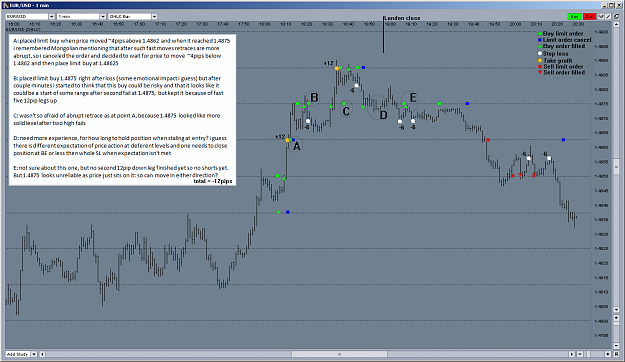The image size is (625, 362).
Task: Click the Limit order cancel legend entry
Action: 565,40
